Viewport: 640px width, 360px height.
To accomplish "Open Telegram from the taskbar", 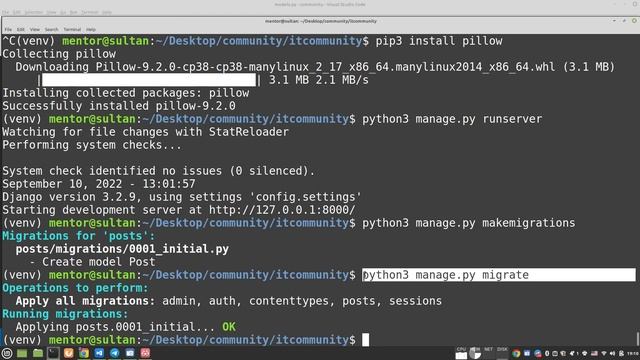I will pos(115,353).
